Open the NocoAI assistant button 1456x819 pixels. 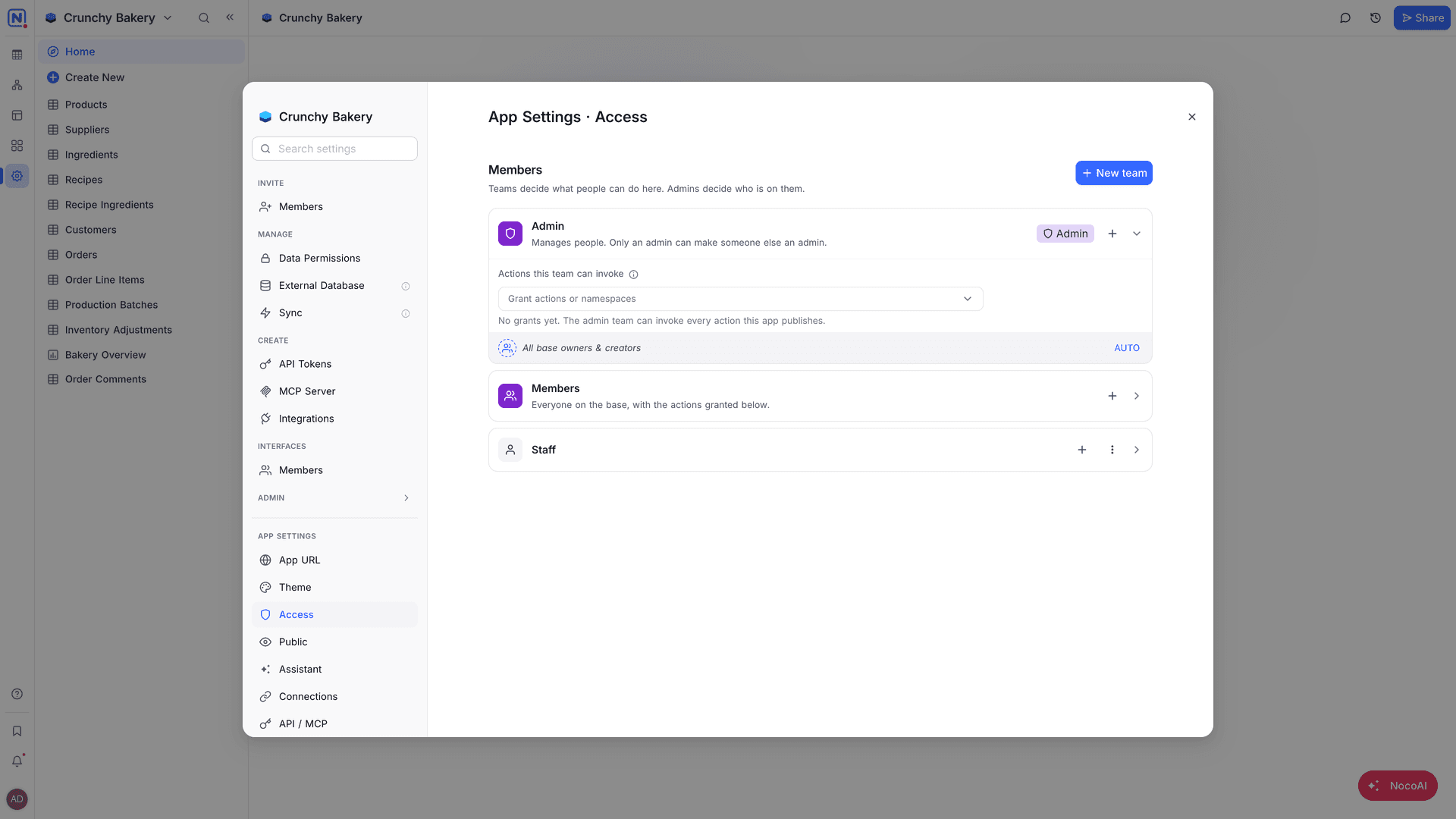click(1398, 786)
